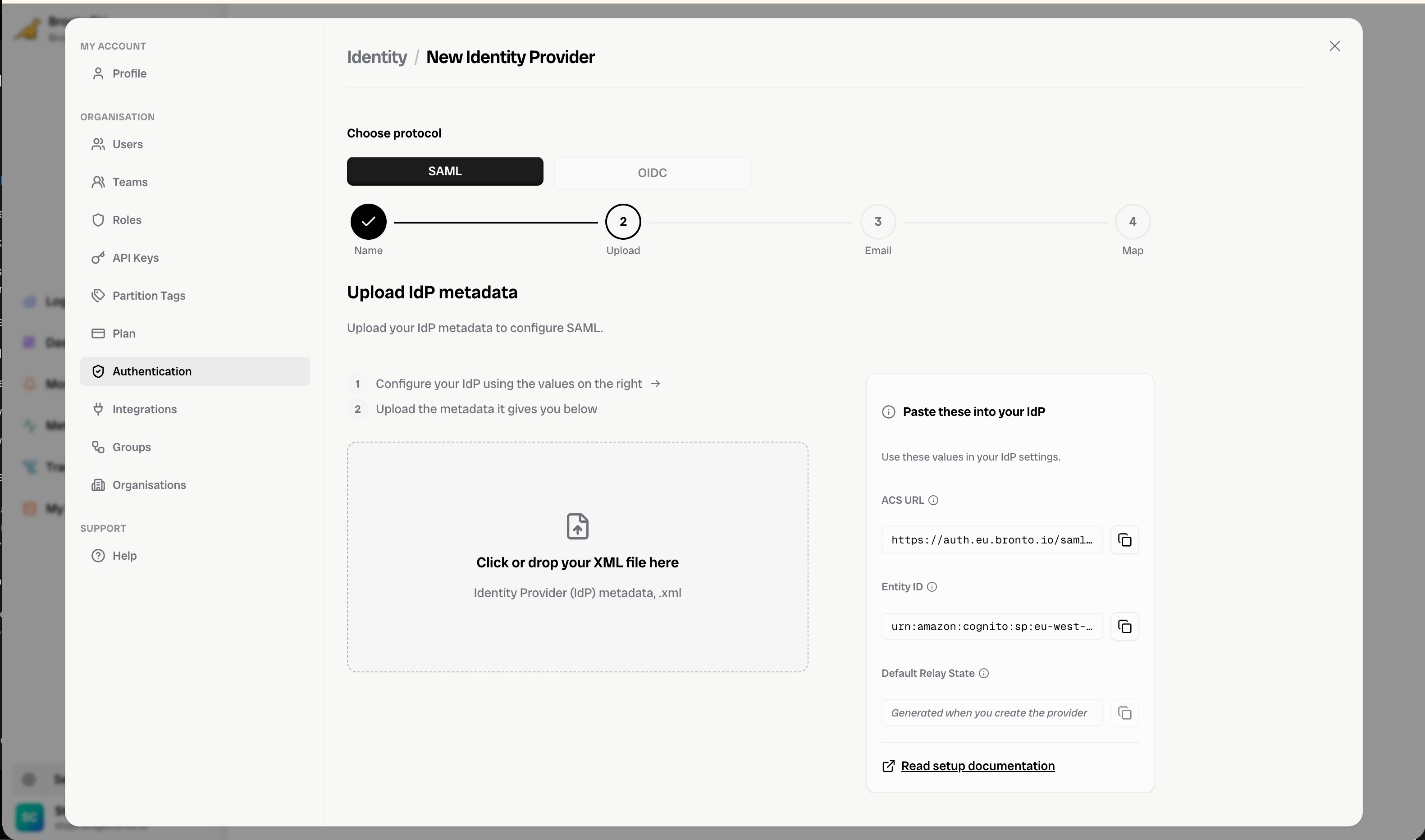Screen dimensions: 1425x840
Task: Copy the Entity ID value
Action: pos(1124,626)
